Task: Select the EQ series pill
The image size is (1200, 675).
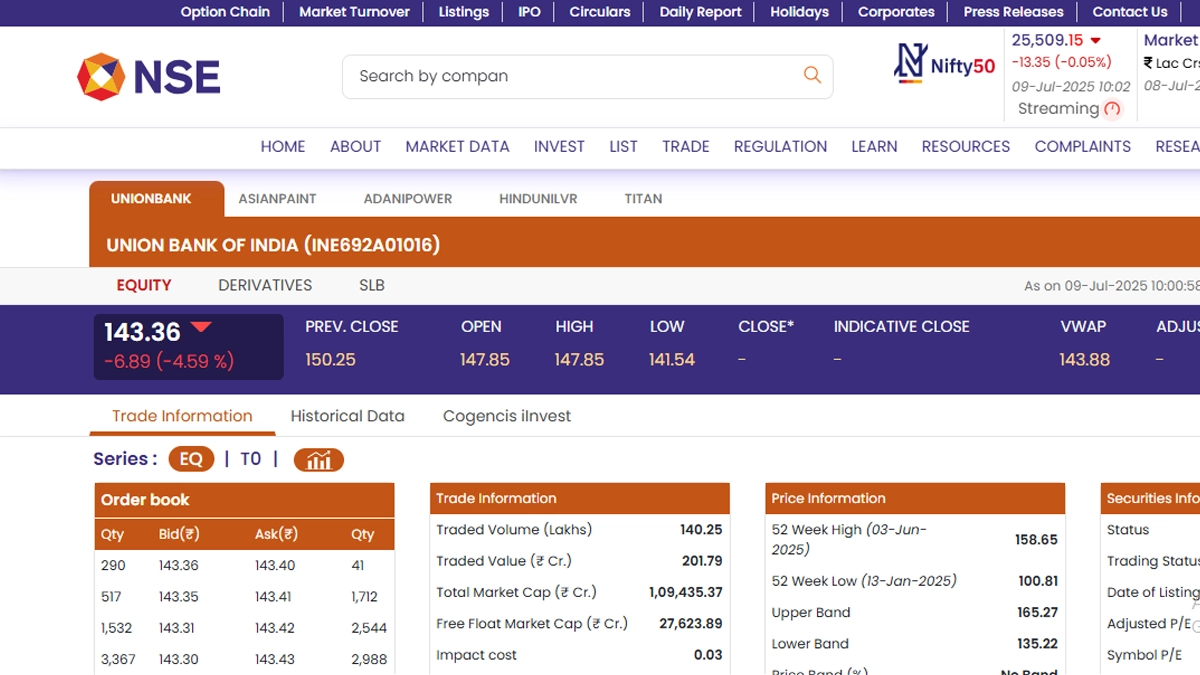Action: point(191,459)
